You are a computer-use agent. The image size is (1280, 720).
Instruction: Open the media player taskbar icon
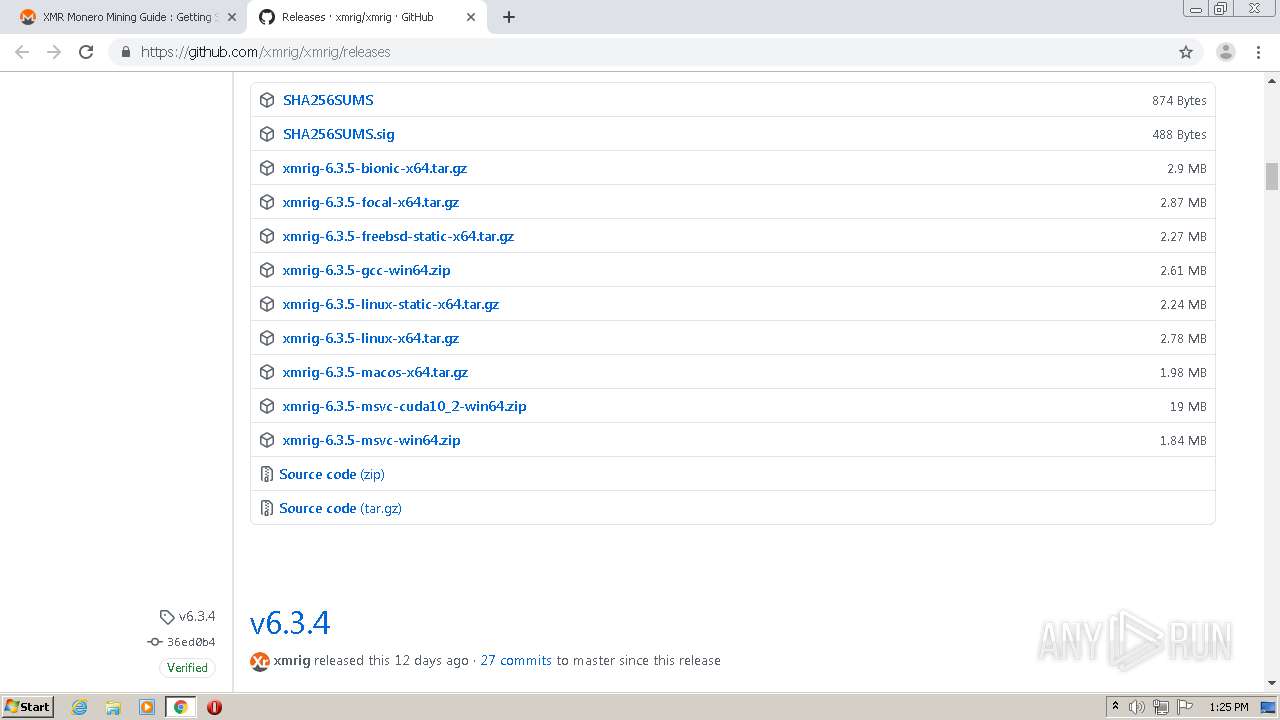pyautogui.click(x=147, y=707)
